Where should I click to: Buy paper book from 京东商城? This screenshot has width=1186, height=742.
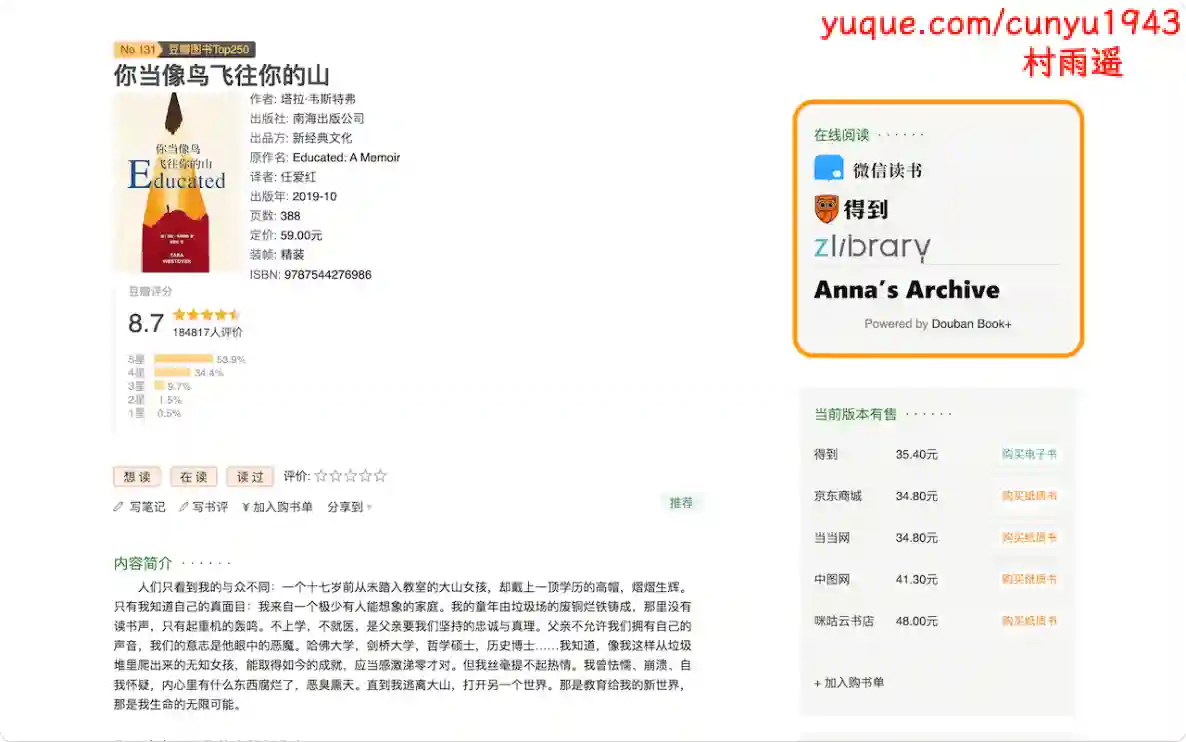coord(1029,496)
